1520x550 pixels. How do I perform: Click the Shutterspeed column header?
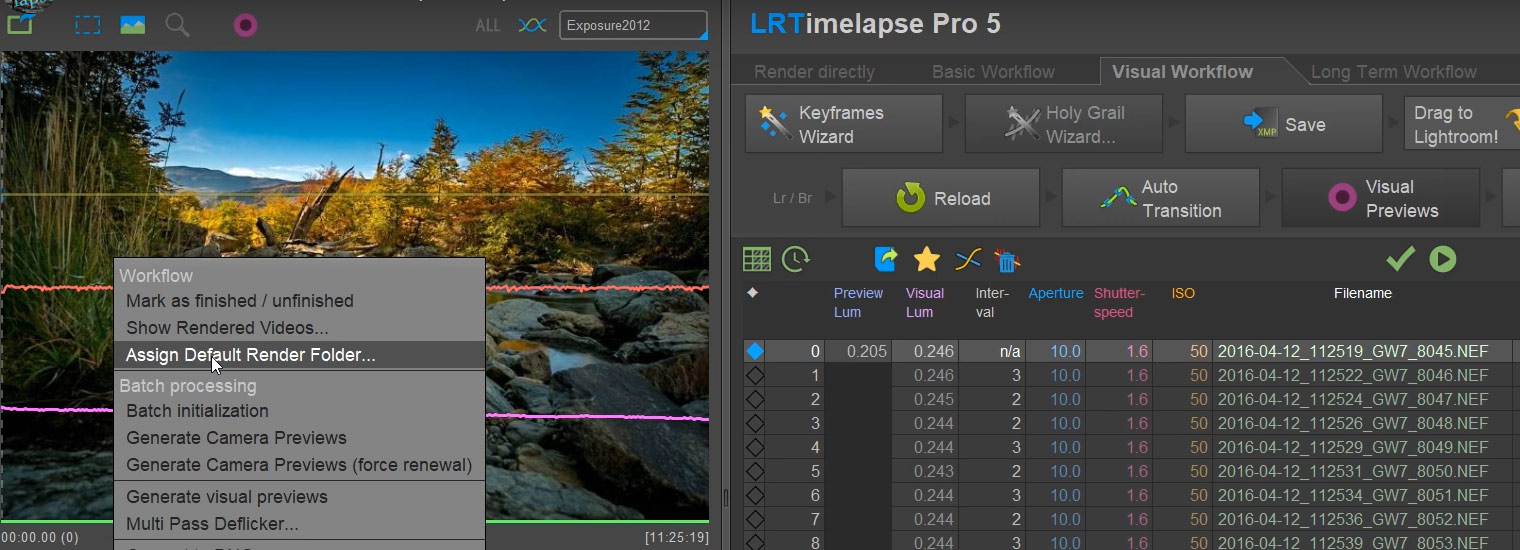(x=1119, y=303)
